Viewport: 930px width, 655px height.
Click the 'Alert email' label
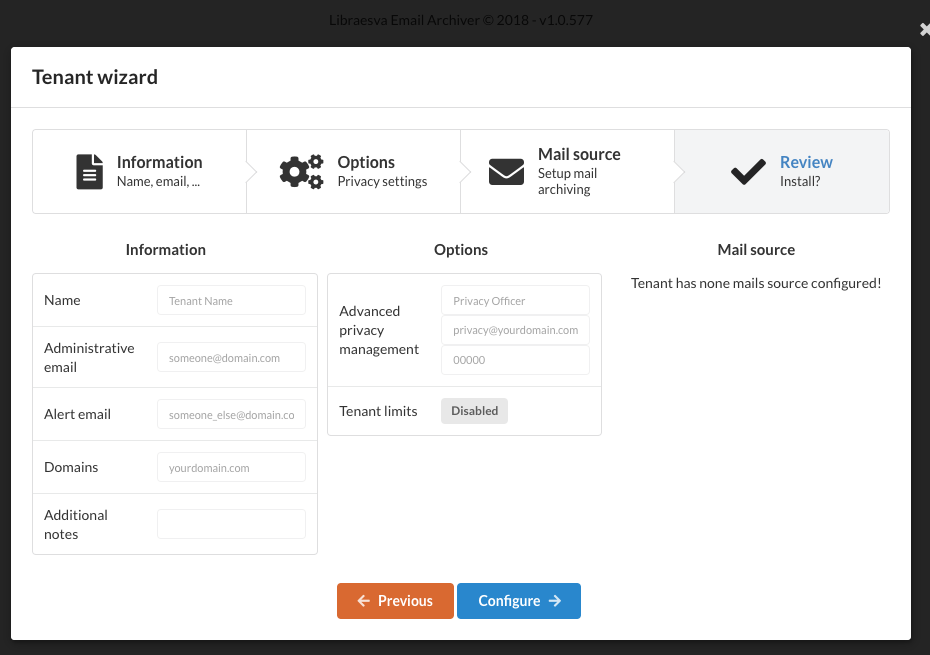pyautogui.click(x=77, y=414)
